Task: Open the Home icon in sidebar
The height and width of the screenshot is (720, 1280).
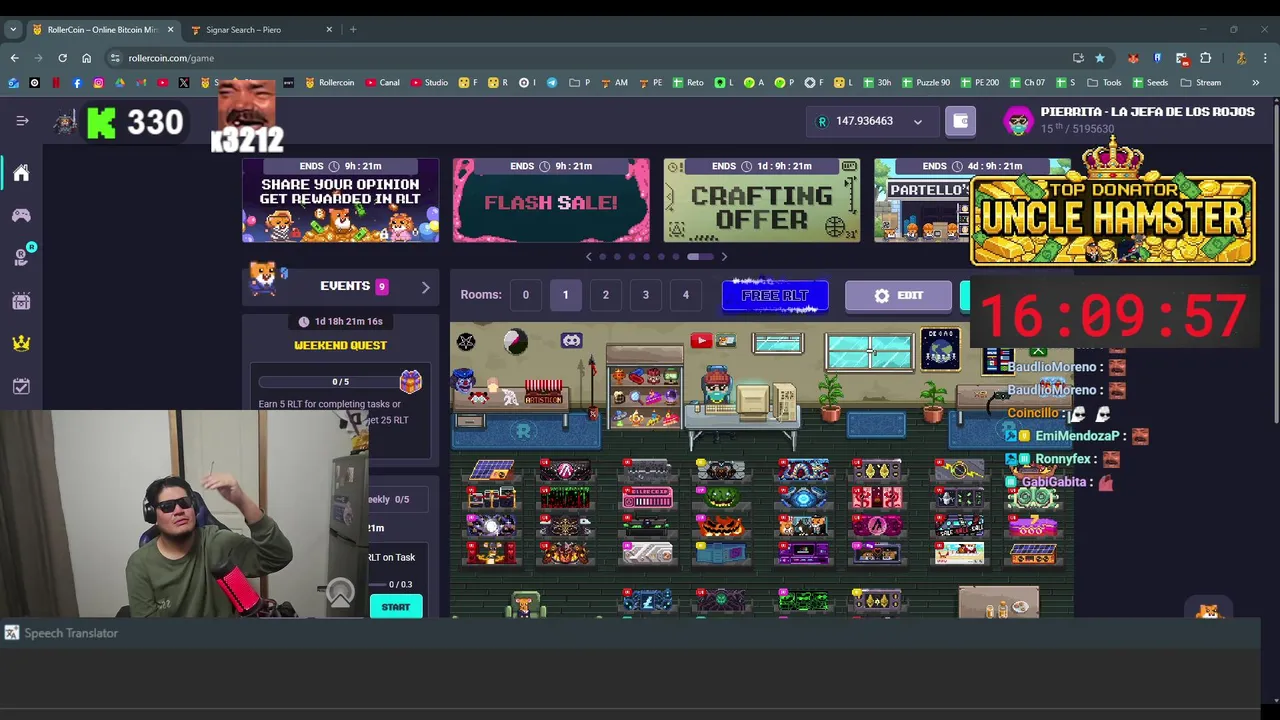Action: [x=21, y=173]
